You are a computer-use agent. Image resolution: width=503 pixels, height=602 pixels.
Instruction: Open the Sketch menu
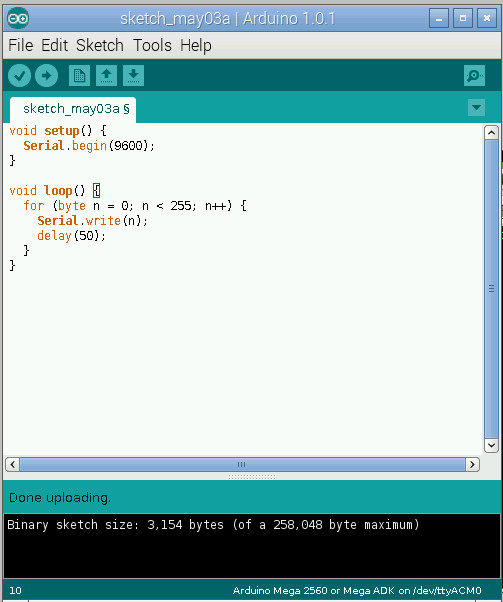(x=100, y=46)
